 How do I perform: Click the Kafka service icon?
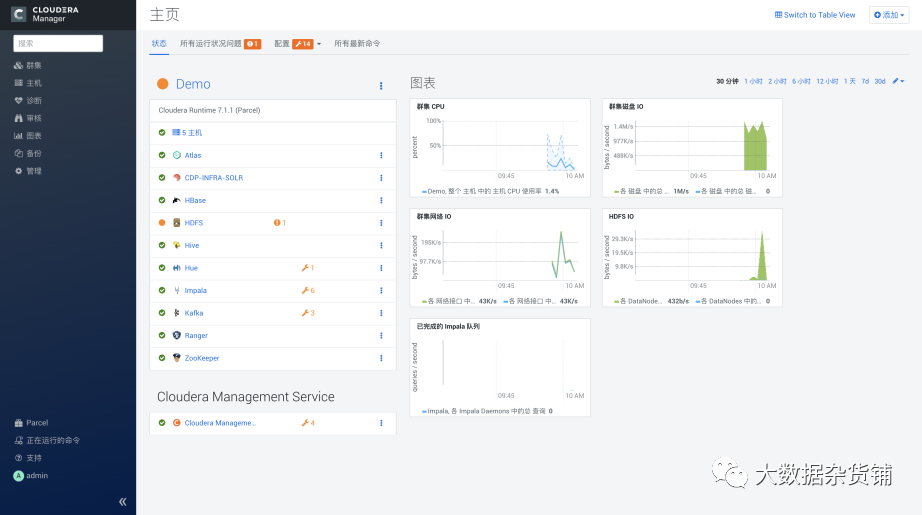click(176, 313)
